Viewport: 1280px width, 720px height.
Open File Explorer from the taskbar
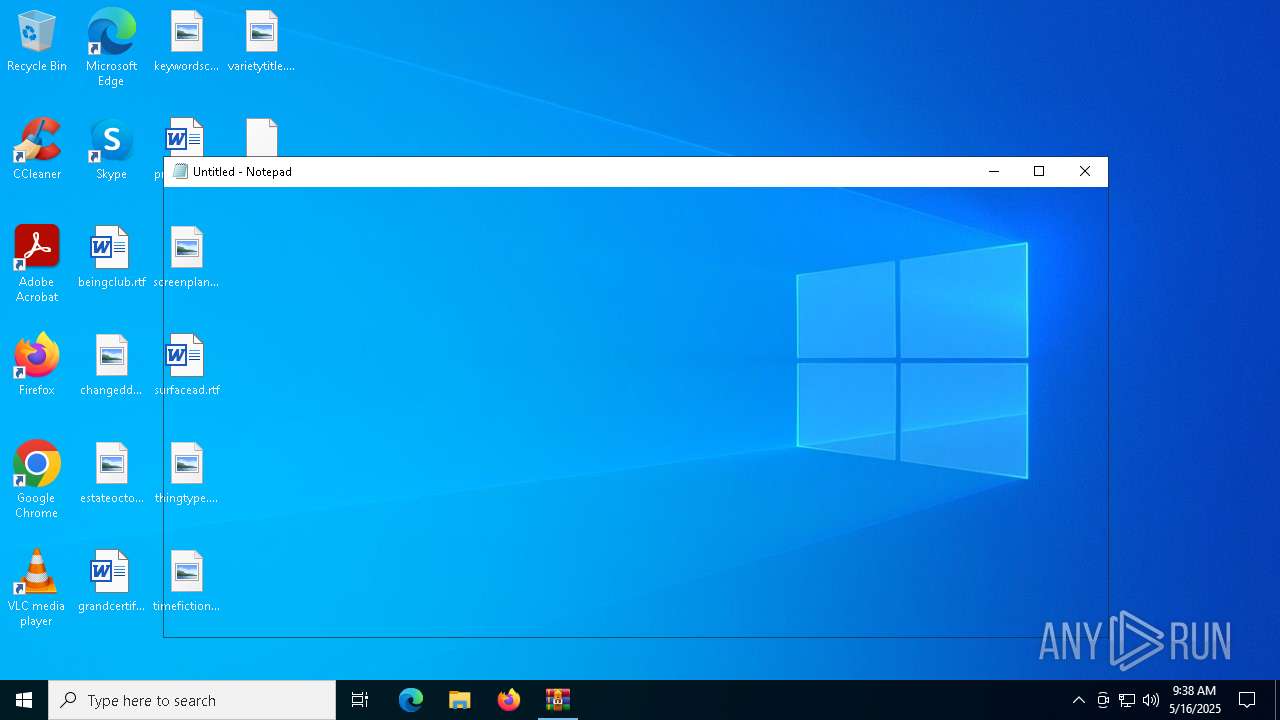click(460, 700)
